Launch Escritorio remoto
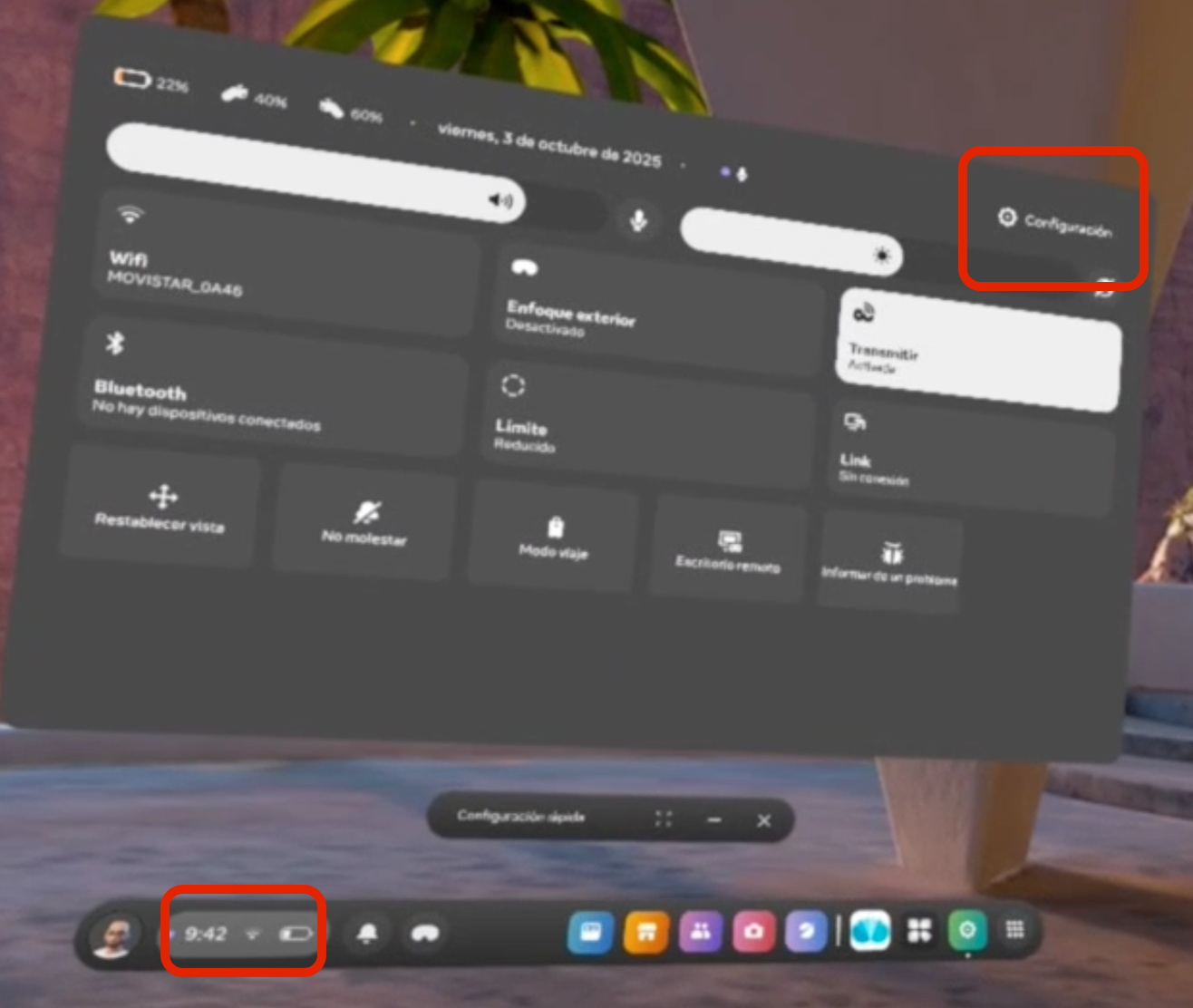1193x1008 pixels. [x=728, y=550]
